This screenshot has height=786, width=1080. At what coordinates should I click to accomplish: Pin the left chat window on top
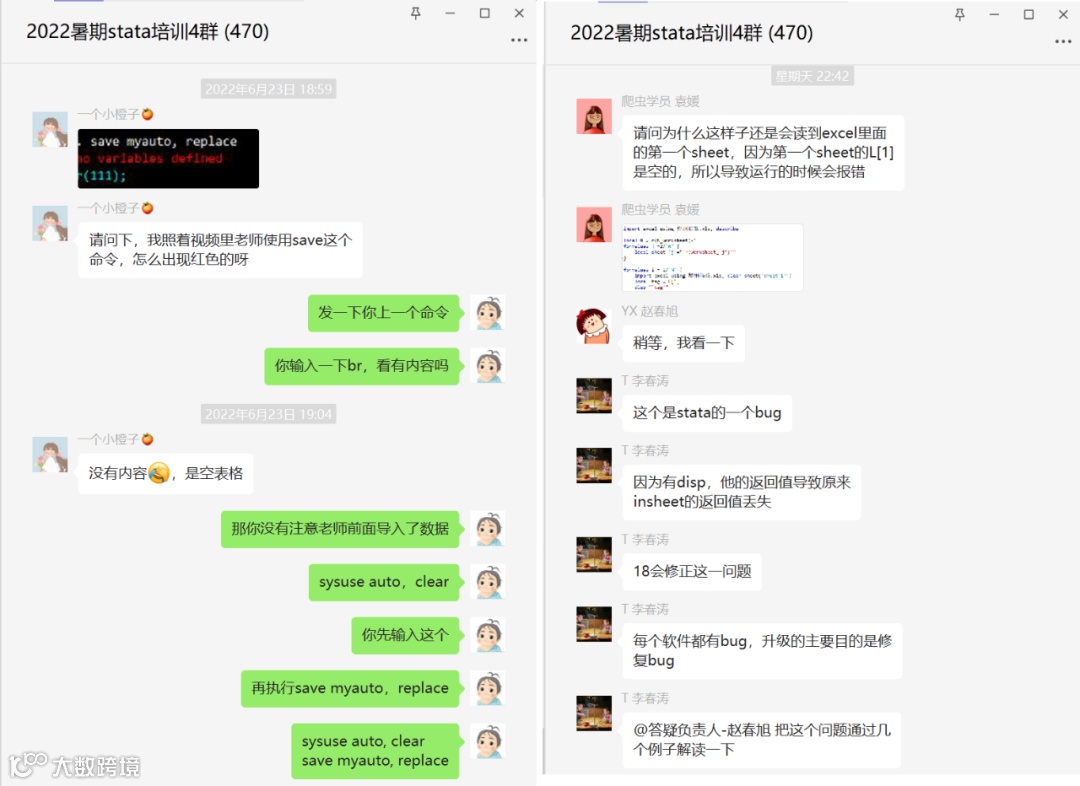click(415, 13)
